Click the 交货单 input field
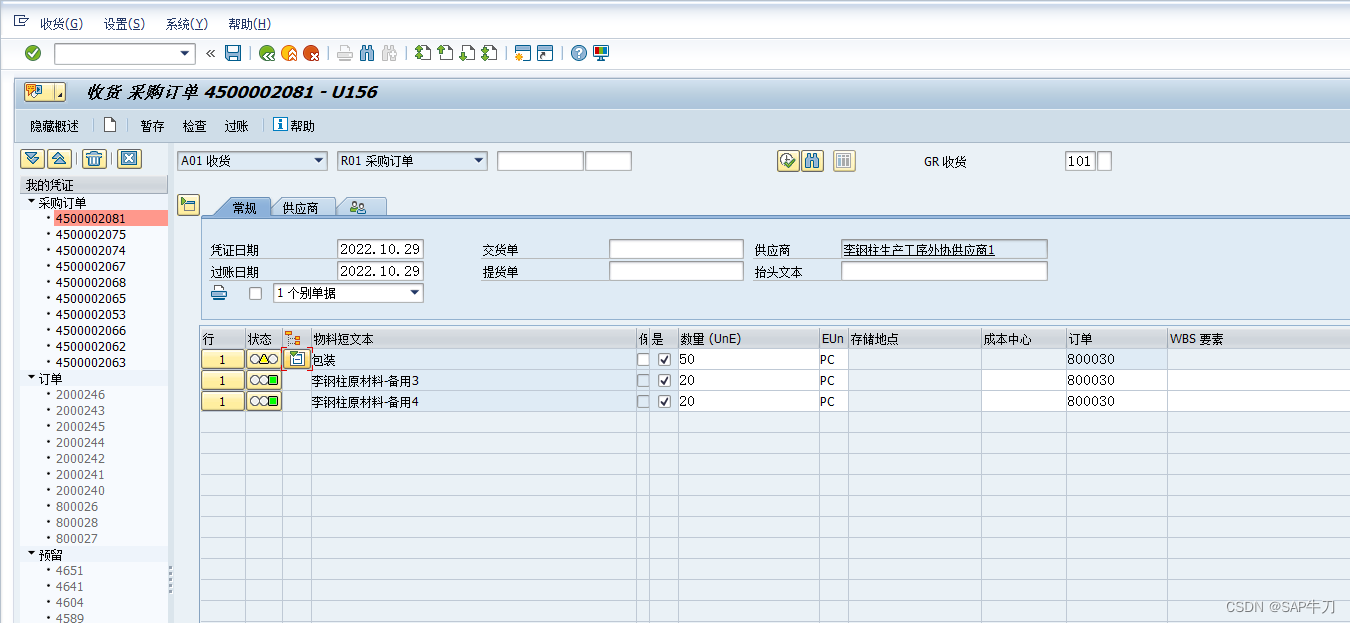Image resolution: width=1350 pixels, height=623 pixels. (x=676, y=249)
